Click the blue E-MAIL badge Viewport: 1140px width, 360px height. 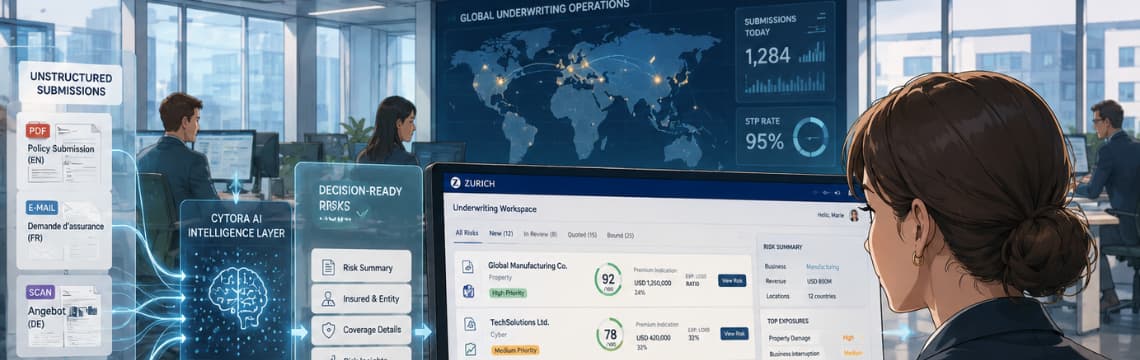click(x=41, y=207)
